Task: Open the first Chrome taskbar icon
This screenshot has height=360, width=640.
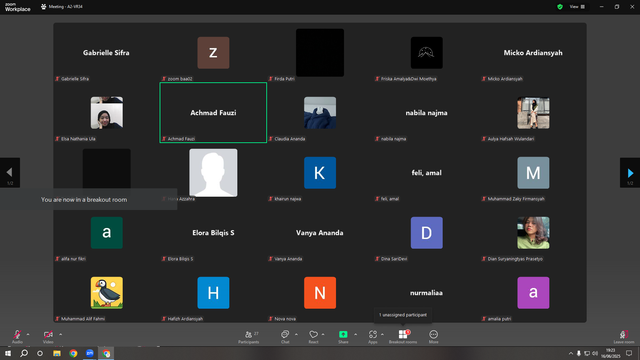Action: click(73, 353)
